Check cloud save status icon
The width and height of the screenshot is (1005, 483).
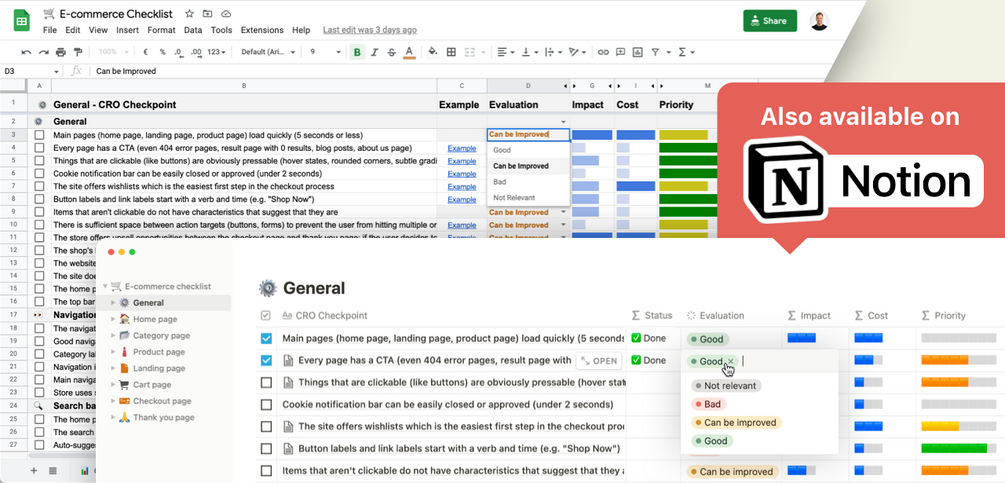pos(226,14)
